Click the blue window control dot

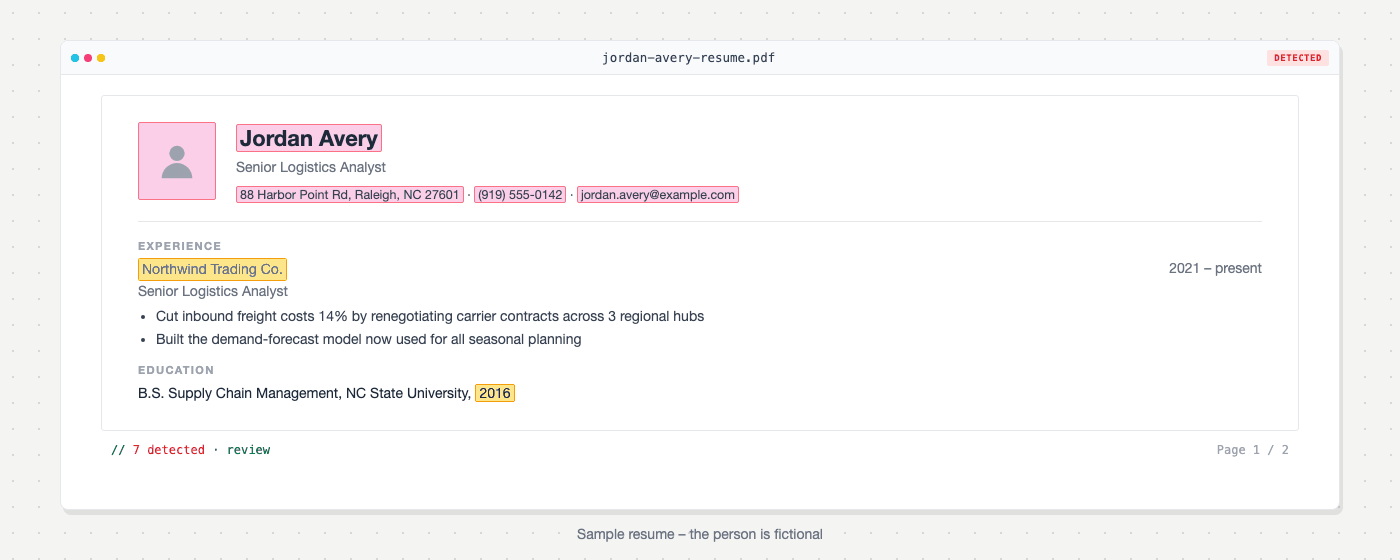tap(75, 58)
